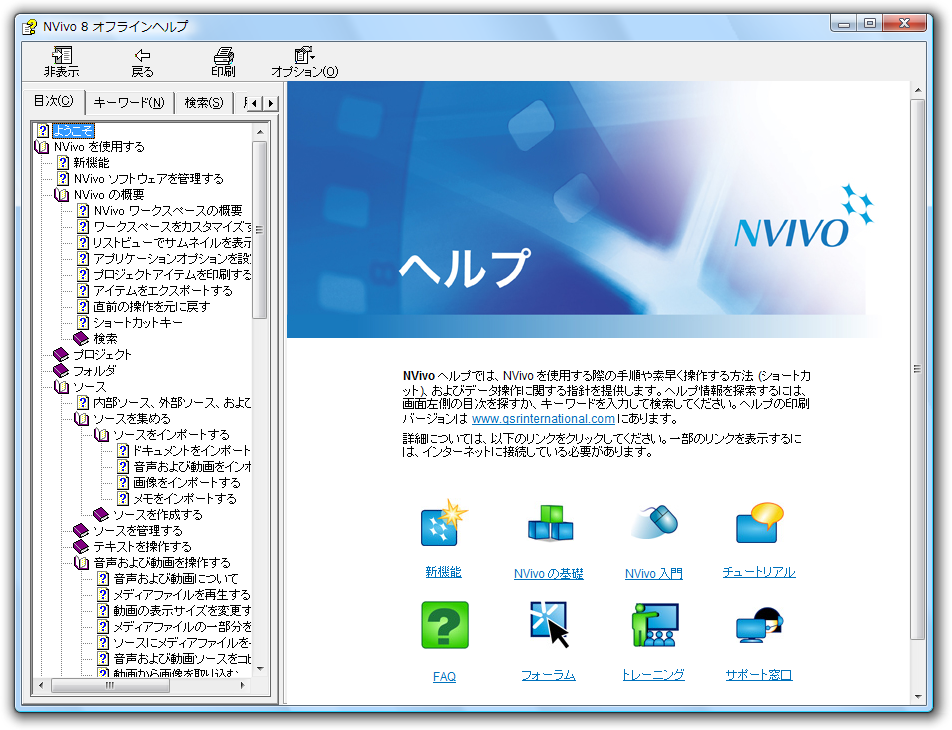Collapse the ソース open book icon
This screenshot has height=730, width=952.
62,387
